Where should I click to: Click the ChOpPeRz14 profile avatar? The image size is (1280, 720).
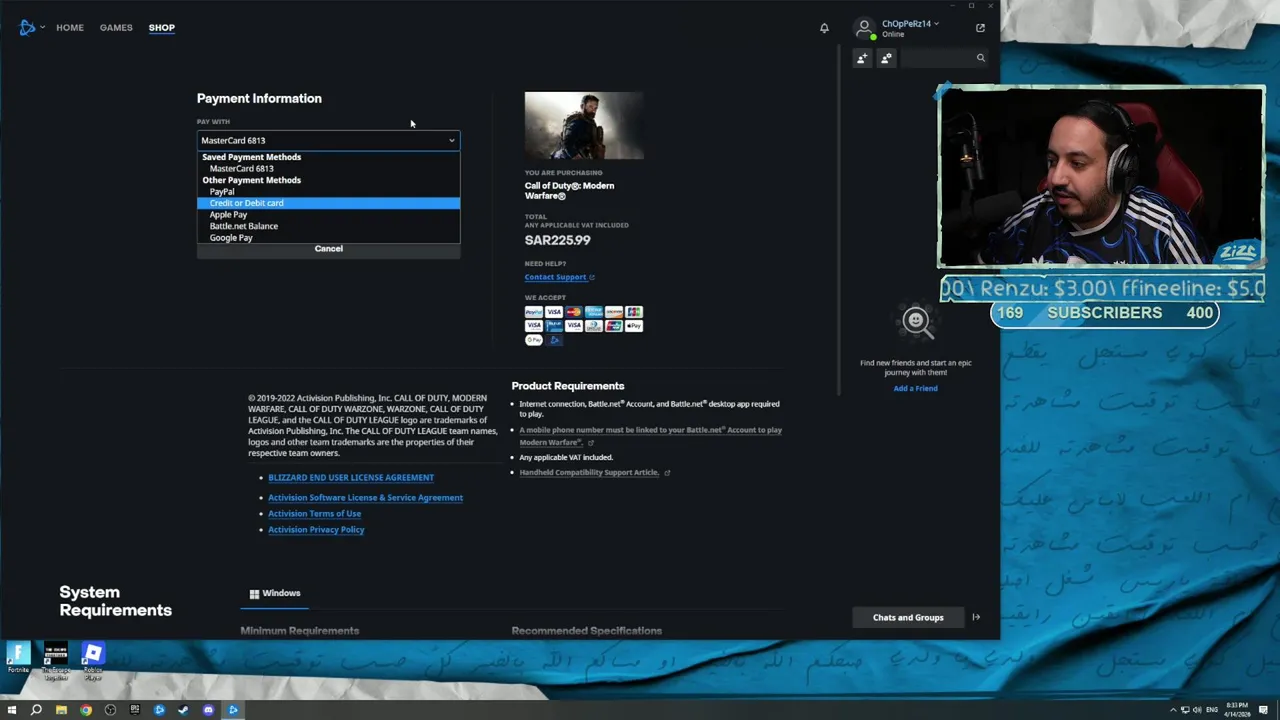[x=864, y=28]
